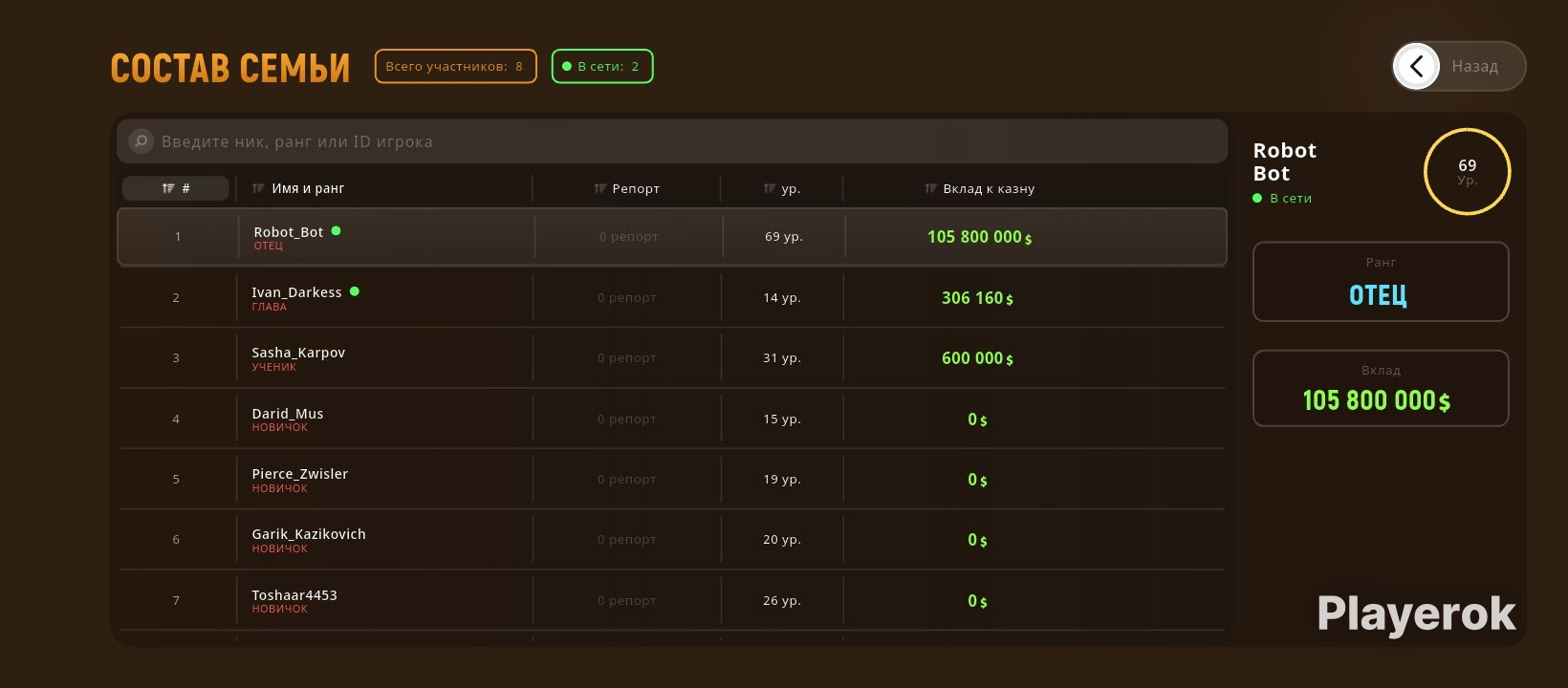
Task: Click the Вклад 105 800 000$ panel
Action: coord(1381,388)
